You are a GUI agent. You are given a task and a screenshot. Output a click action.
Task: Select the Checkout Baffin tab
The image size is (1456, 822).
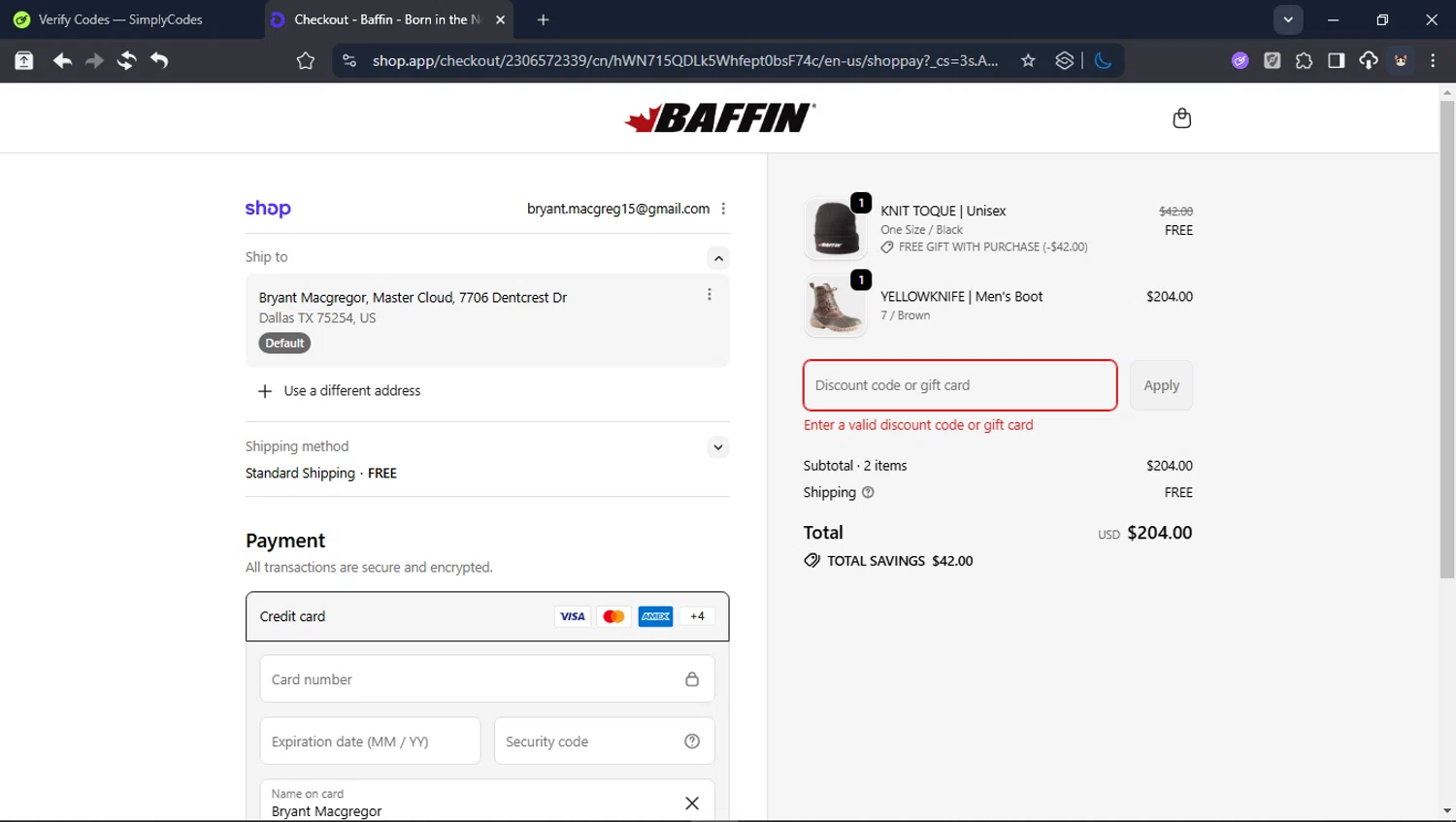(x=388, y=19)
